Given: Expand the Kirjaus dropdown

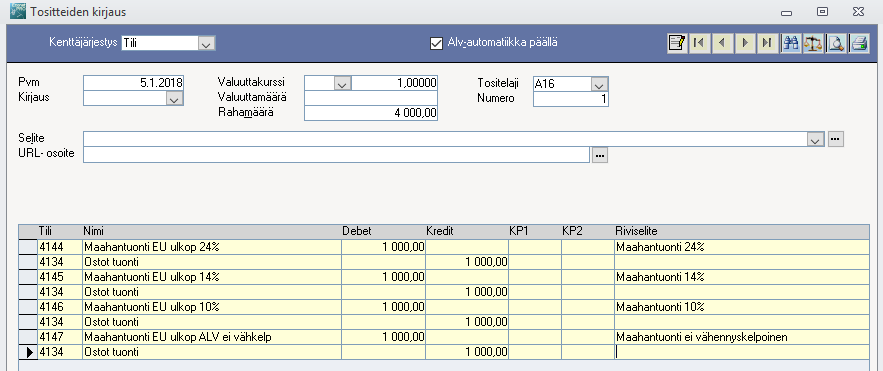Looking at the screenshot, I should pos(175,99).
